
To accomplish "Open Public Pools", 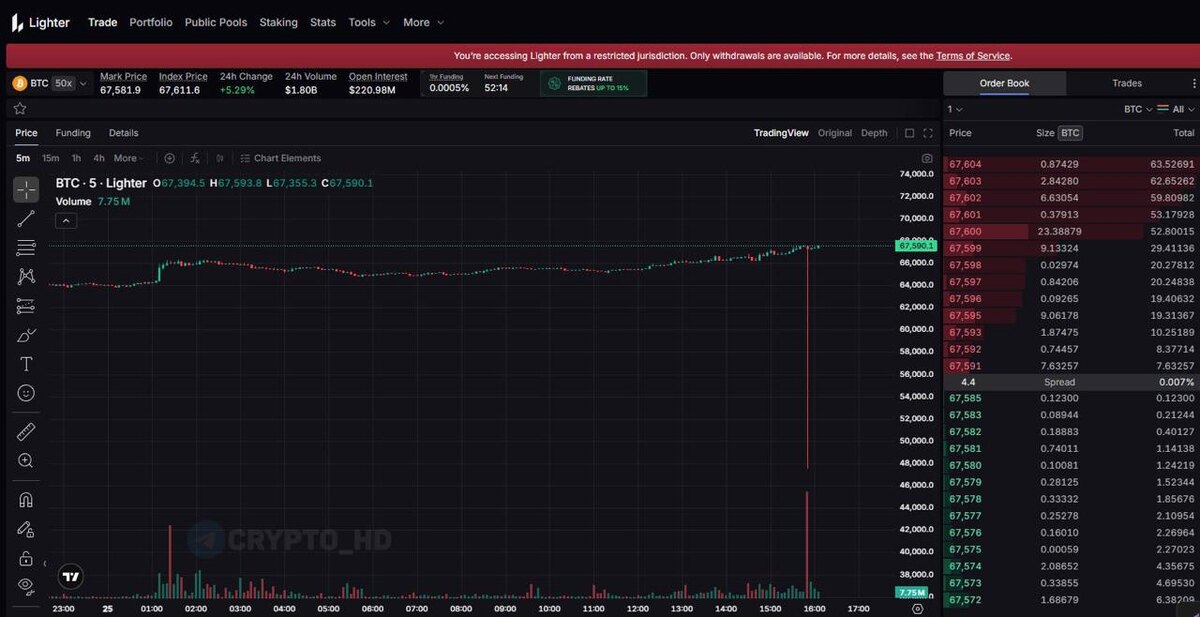I will coord(216,22).
